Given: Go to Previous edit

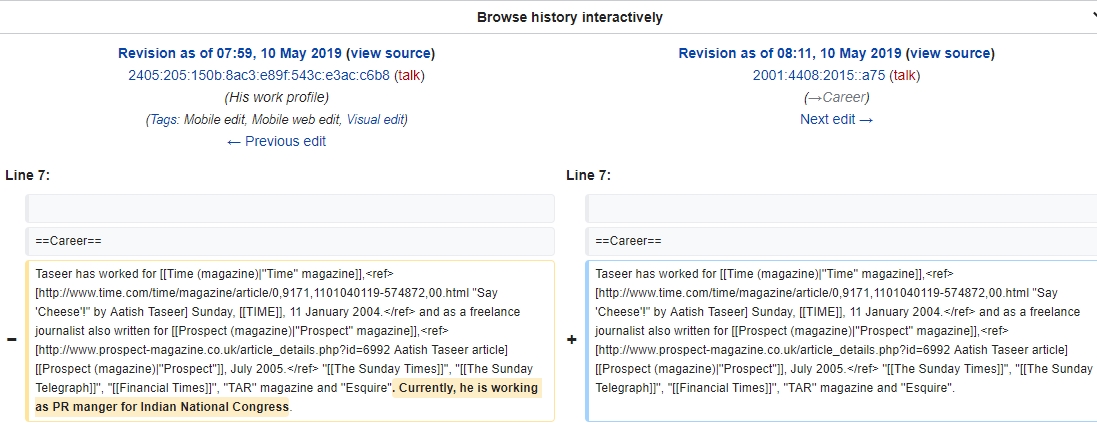Looking at the screenshot, I should point(276,141).
